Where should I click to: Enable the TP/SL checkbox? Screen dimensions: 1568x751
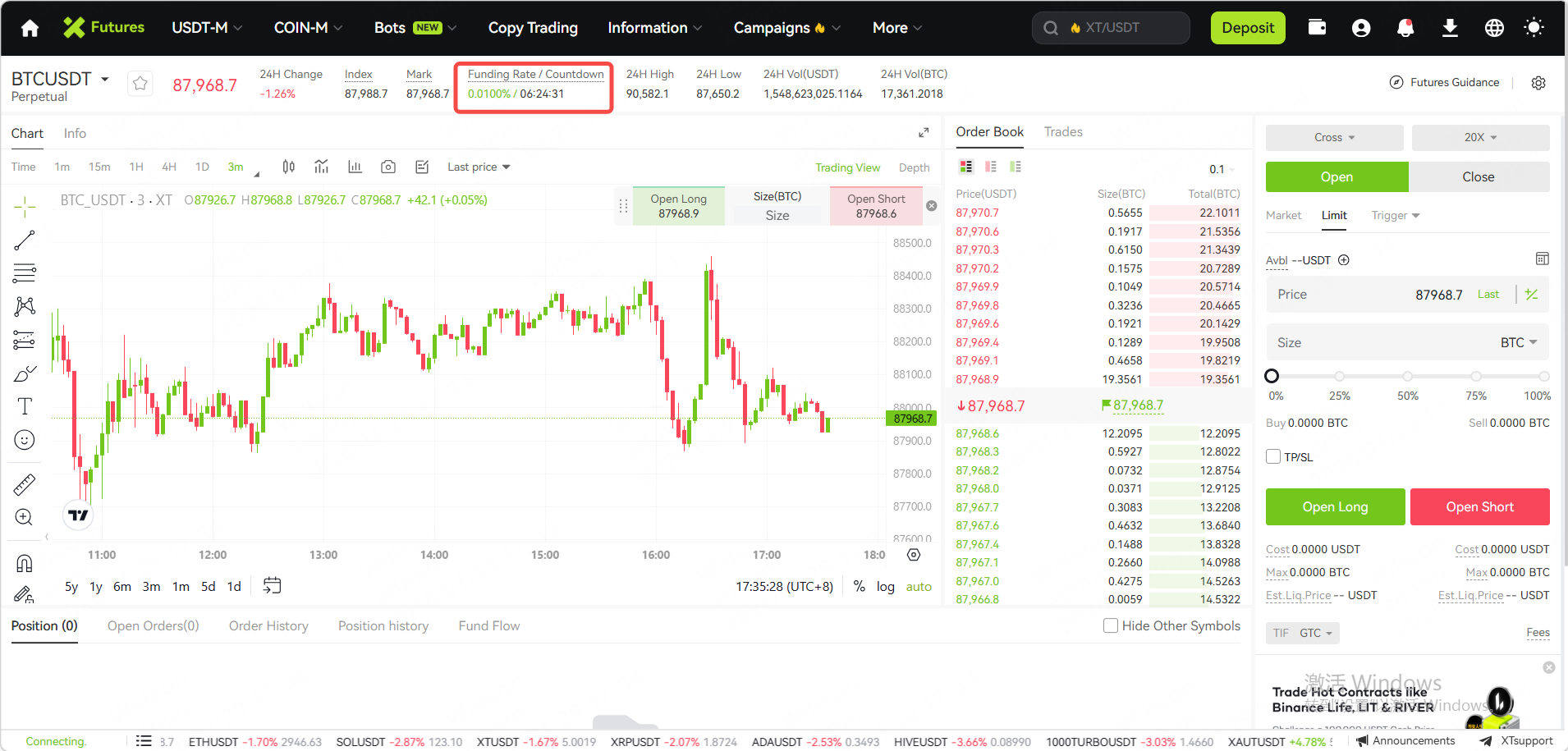[x=1273, y=457]
